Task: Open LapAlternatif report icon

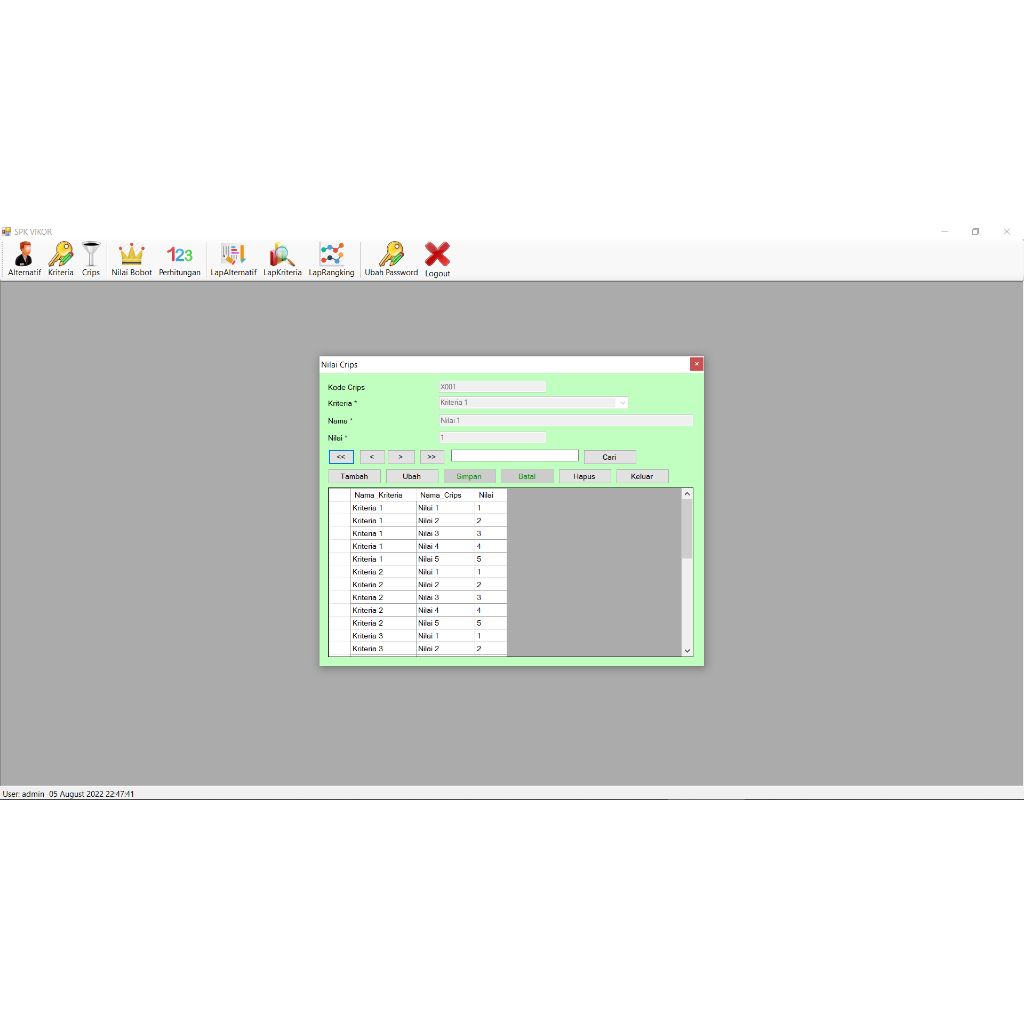Action: tap(233, 259)
